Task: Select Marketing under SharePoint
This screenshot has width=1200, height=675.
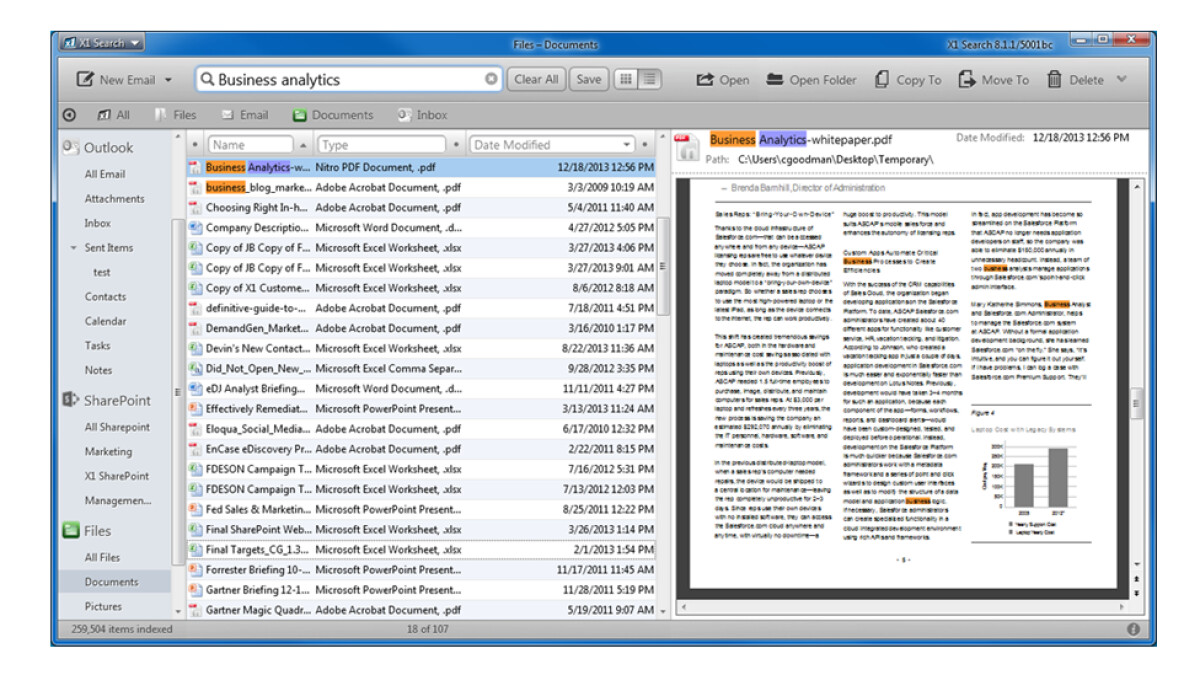Action: tap(108, 452)
